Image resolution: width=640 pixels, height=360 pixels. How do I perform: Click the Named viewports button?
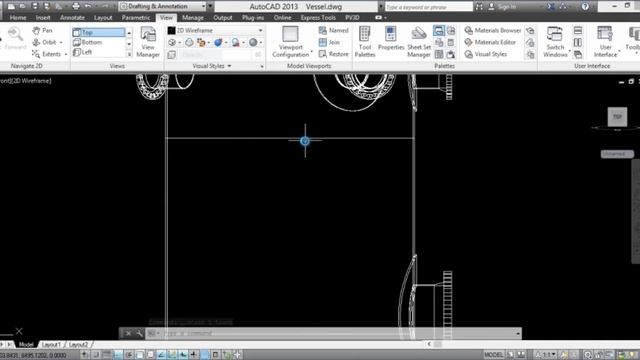[333, 31]
